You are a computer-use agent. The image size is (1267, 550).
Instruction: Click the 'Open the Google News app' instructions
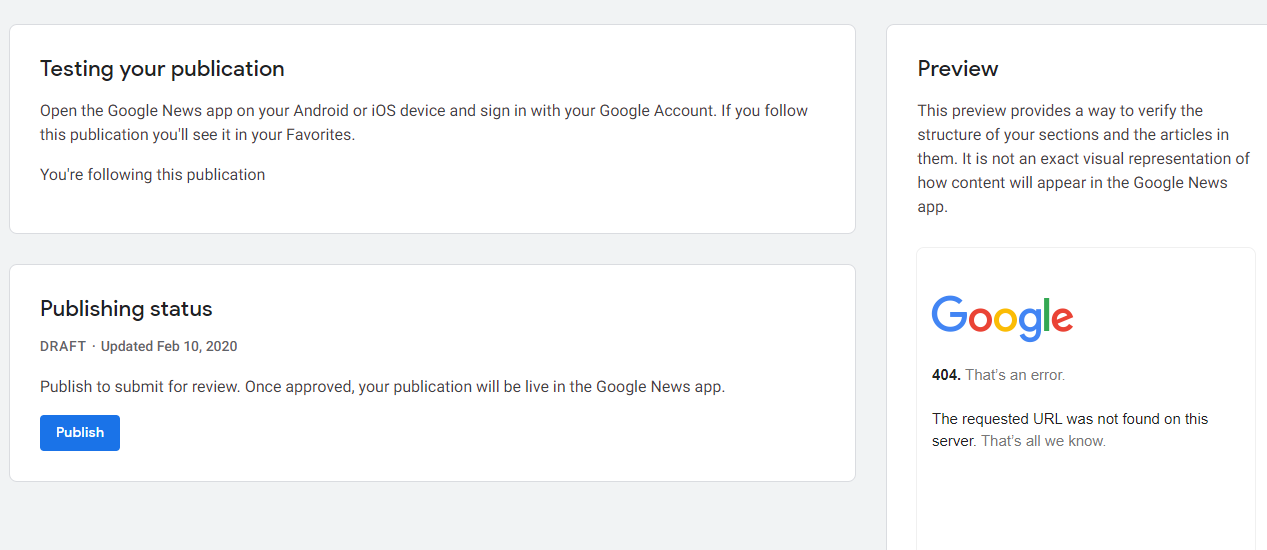(424, 111)
